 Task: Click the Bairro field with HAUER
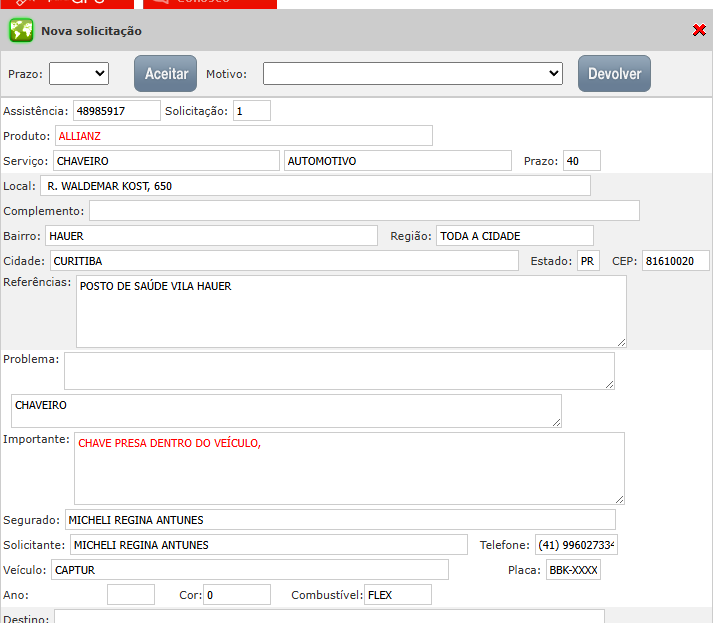(x=211, y=235)
